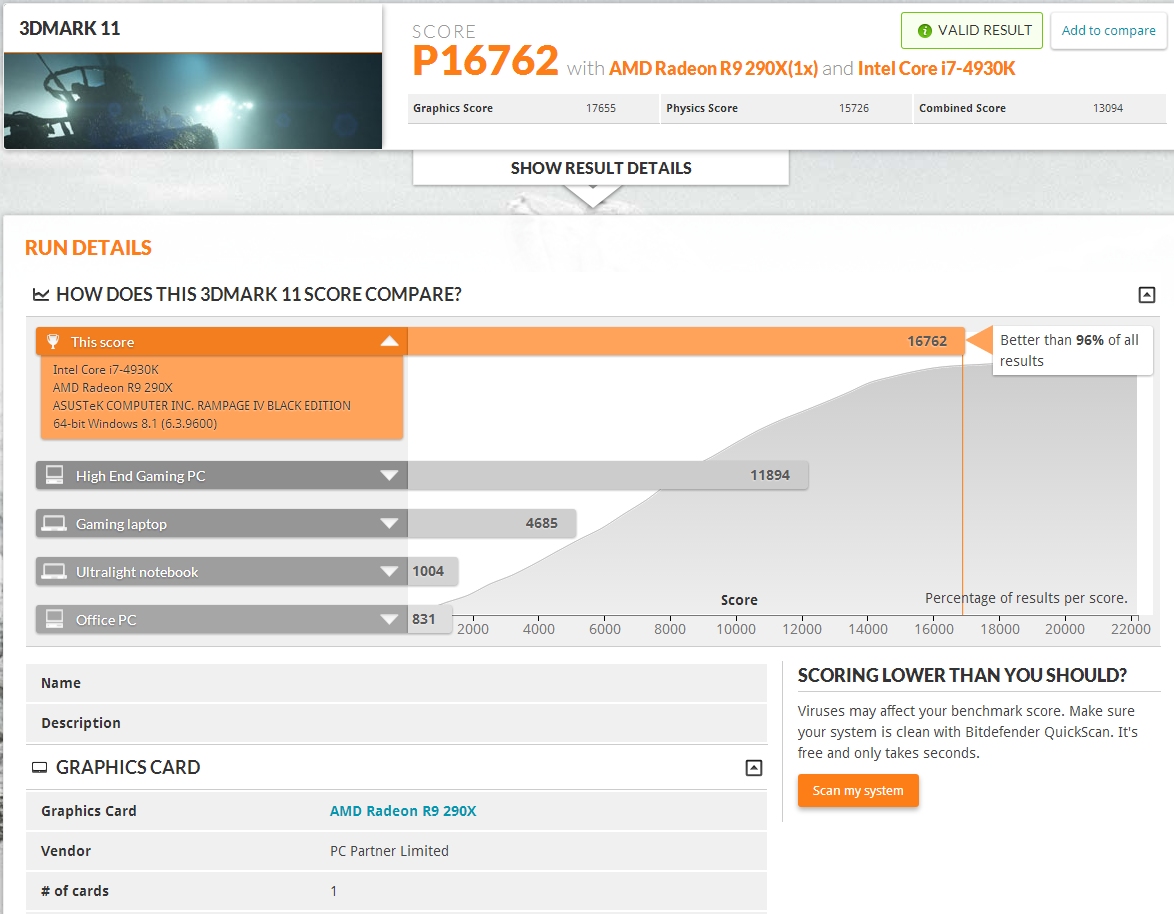Image resolution: width=1174 pixels, height=914 pixels.
Task: Expand the Ultralight notebook row
Action: click(389, 571)
